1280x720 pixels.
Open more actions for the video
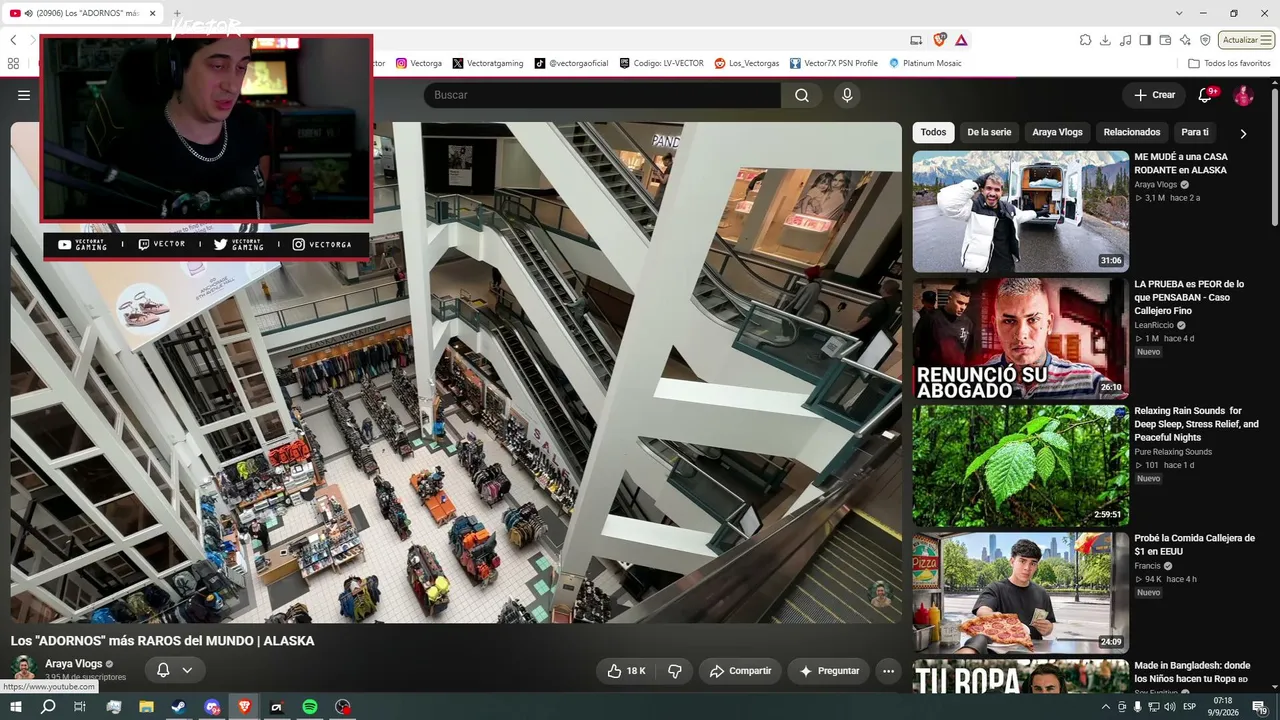coord(888,671)
